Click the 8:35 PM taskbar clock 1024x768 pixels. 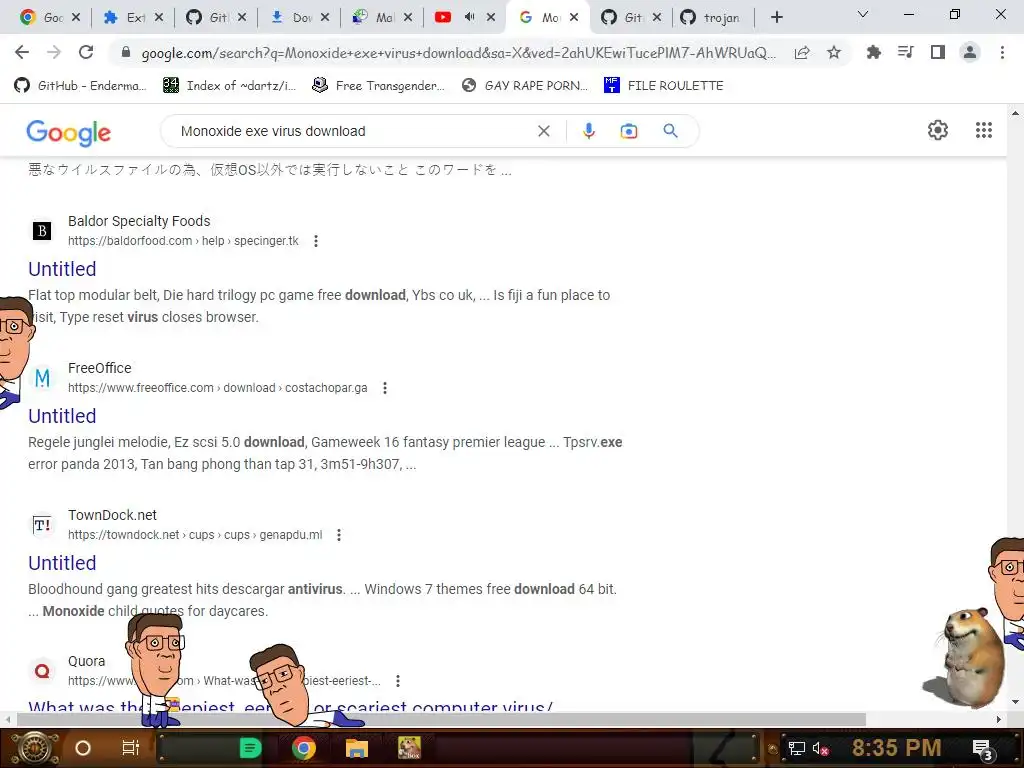[897, 748]
